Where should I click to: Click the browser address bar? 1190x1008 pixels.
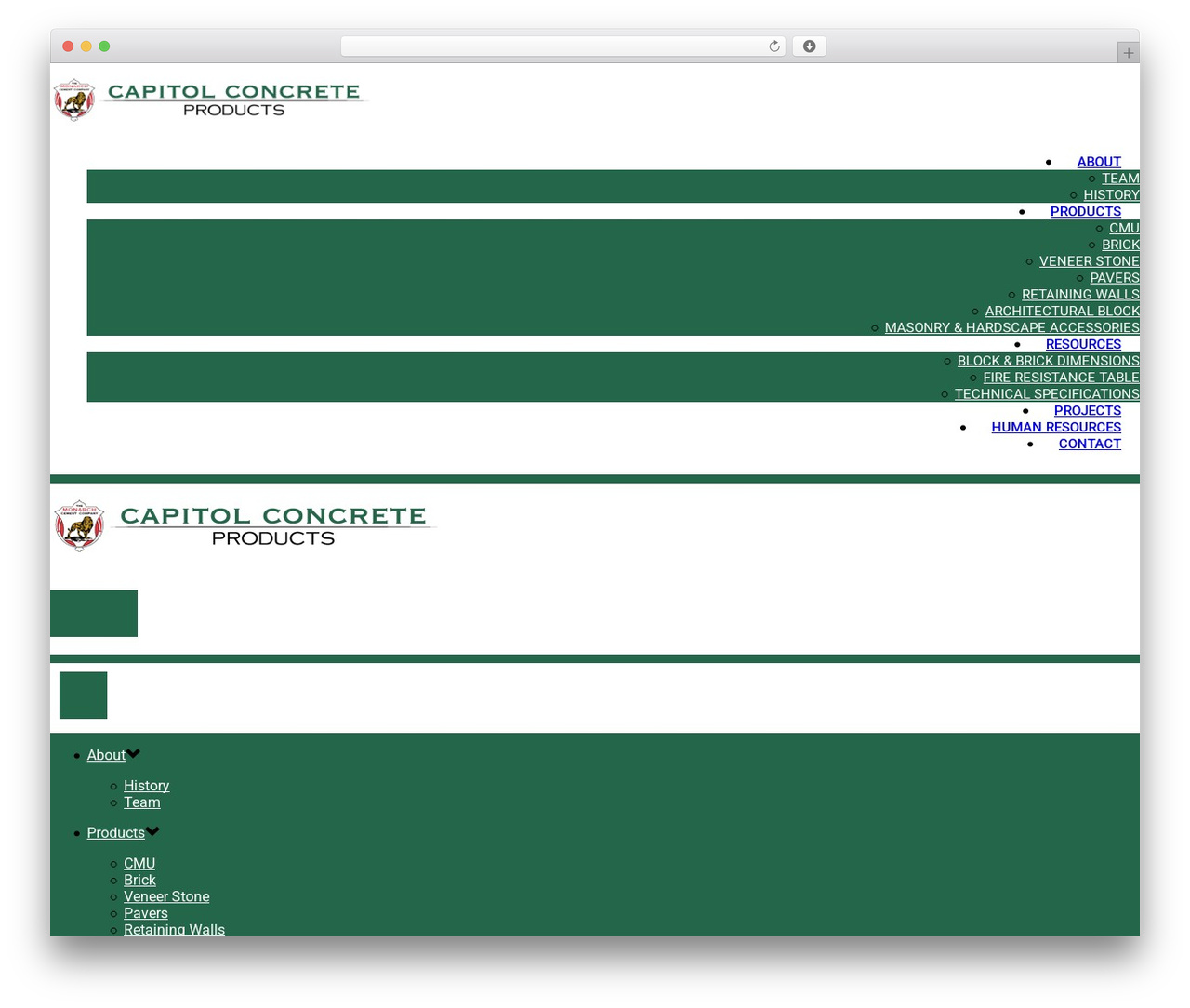point(562,46)
